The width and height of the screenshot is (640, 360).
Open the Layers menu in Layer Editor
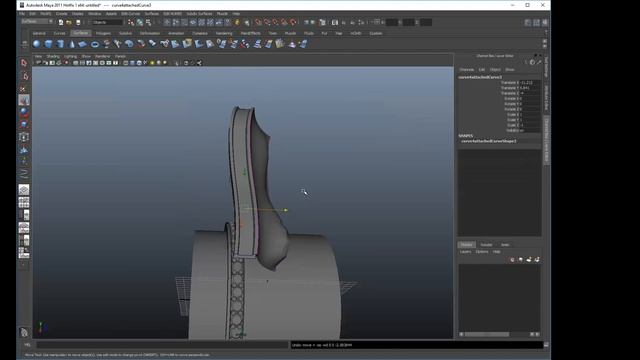click(x=465, y=252)
